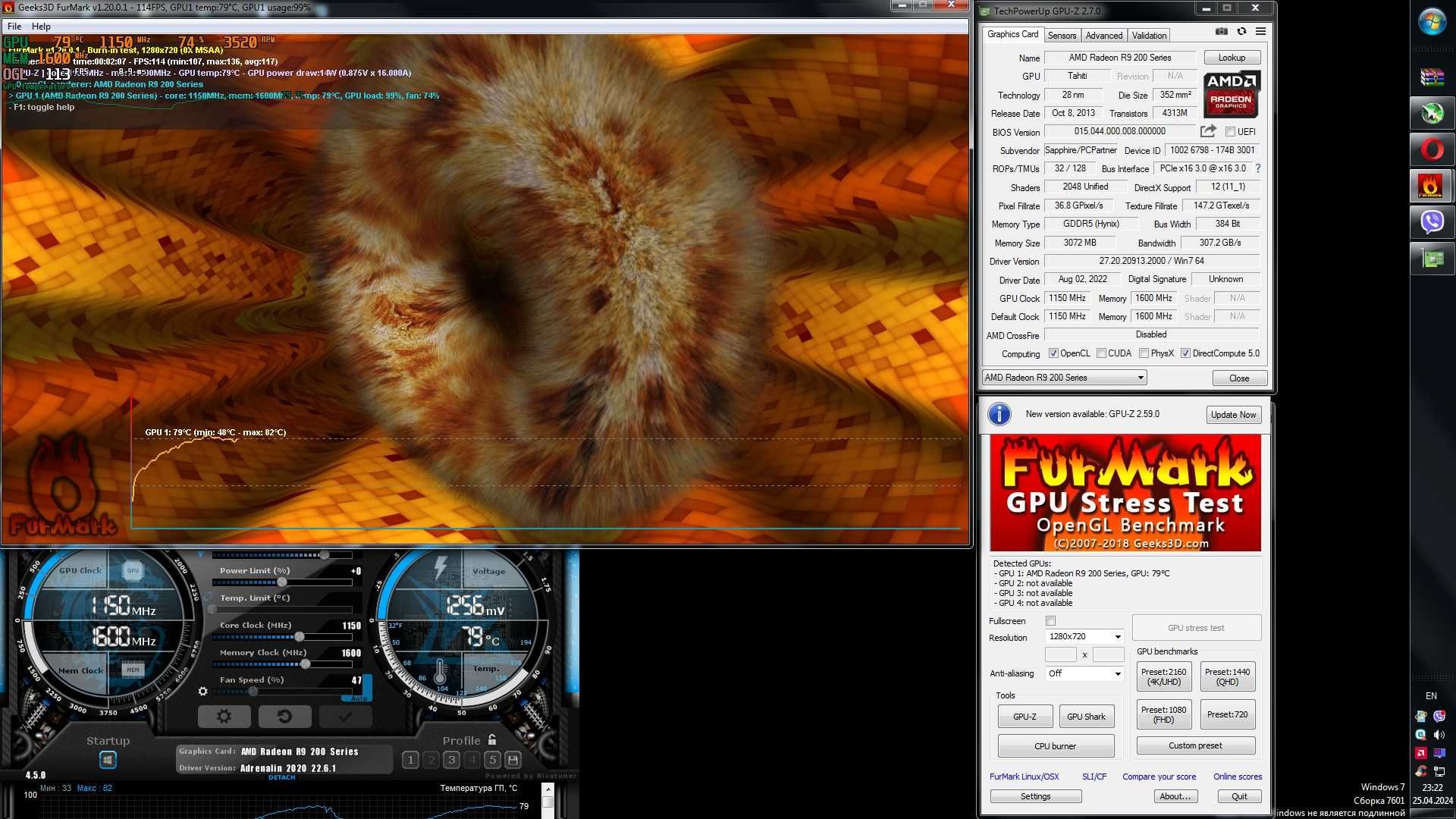Open the File menu in FurMark
1456x819 pixels.
tap(14, 27)
